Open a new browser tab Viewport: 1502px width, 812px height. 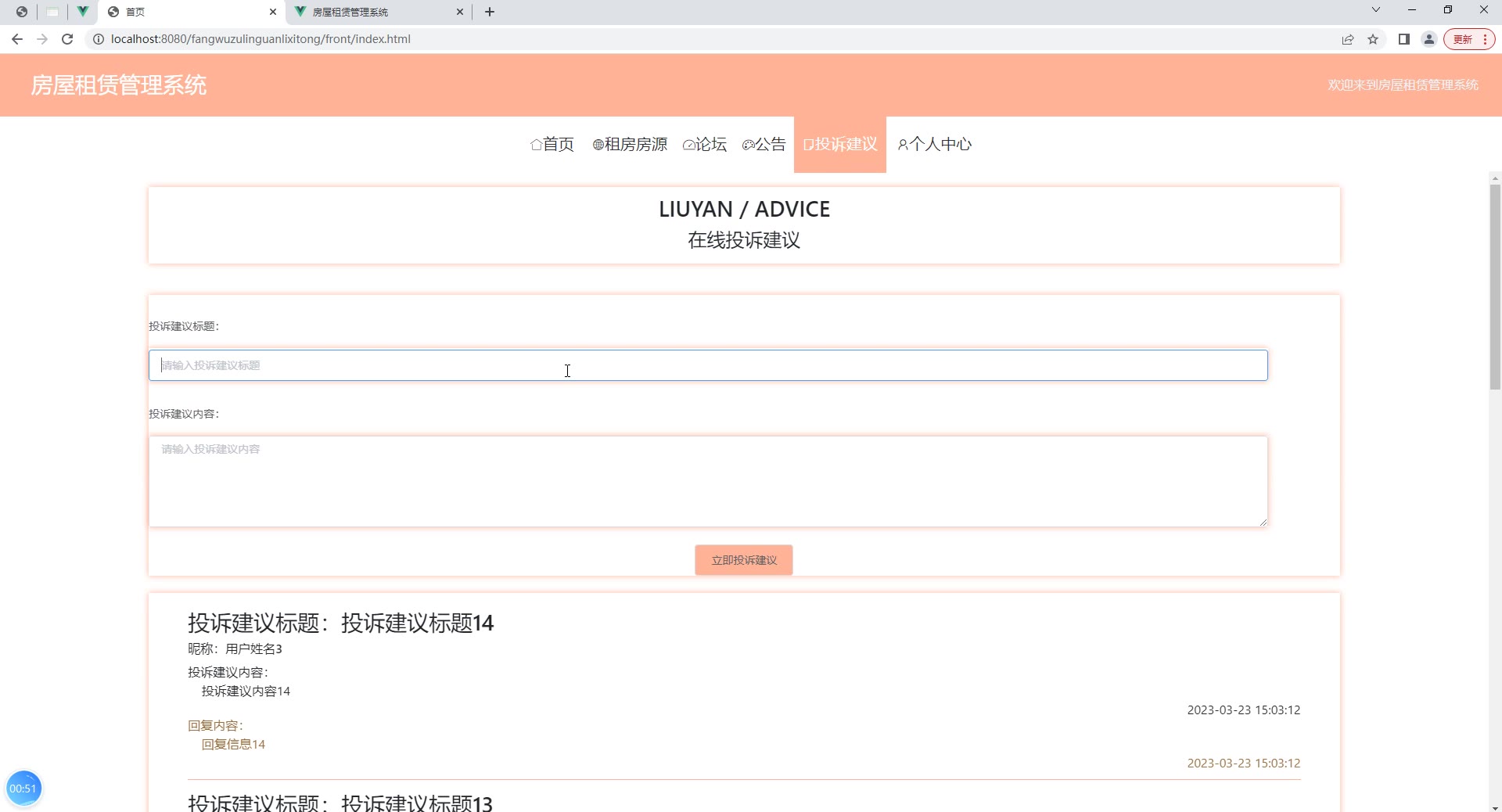(x=490, y=12)
